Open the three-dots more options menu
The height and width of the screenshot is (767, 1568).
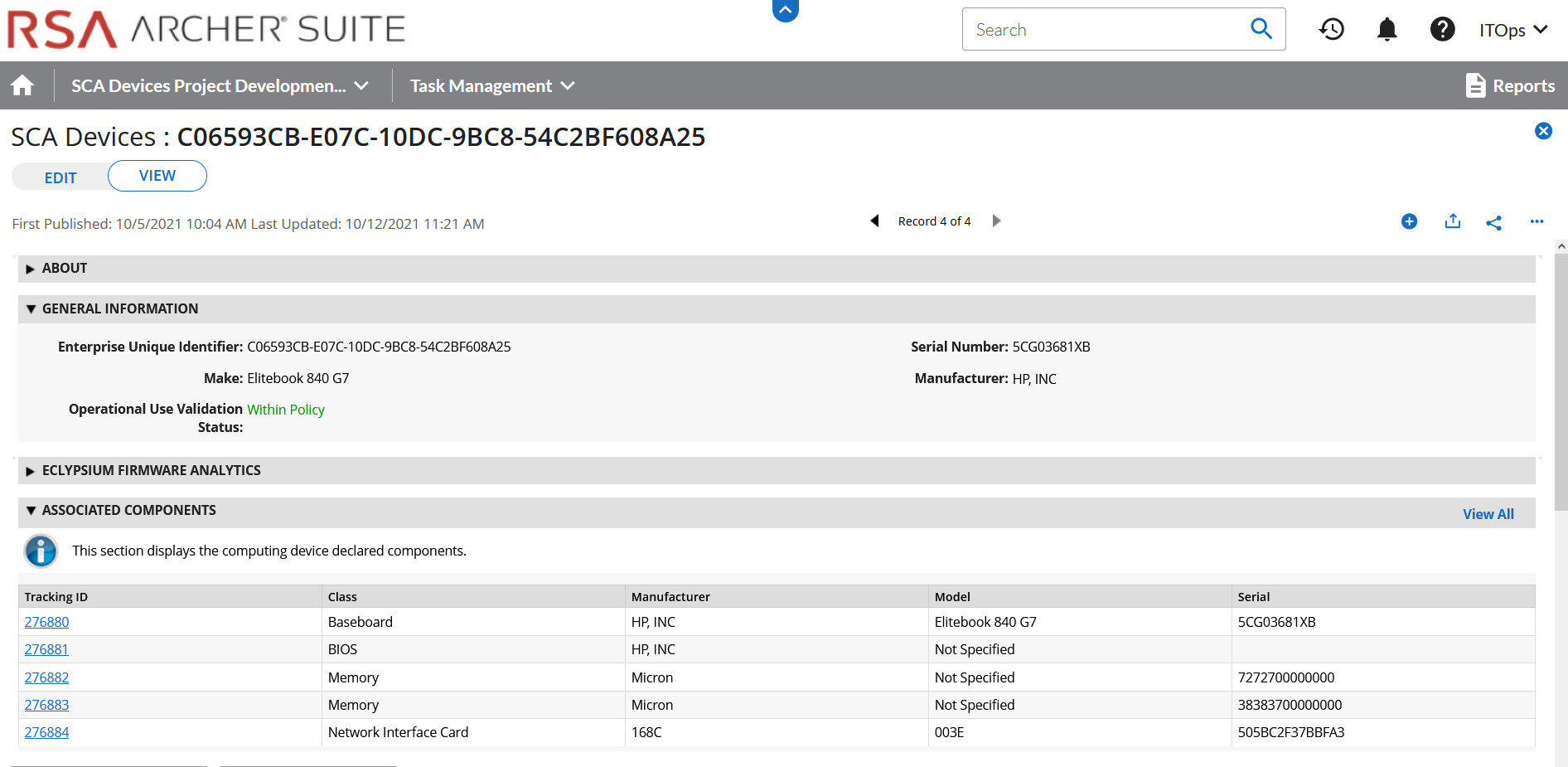coord(1537,221)
